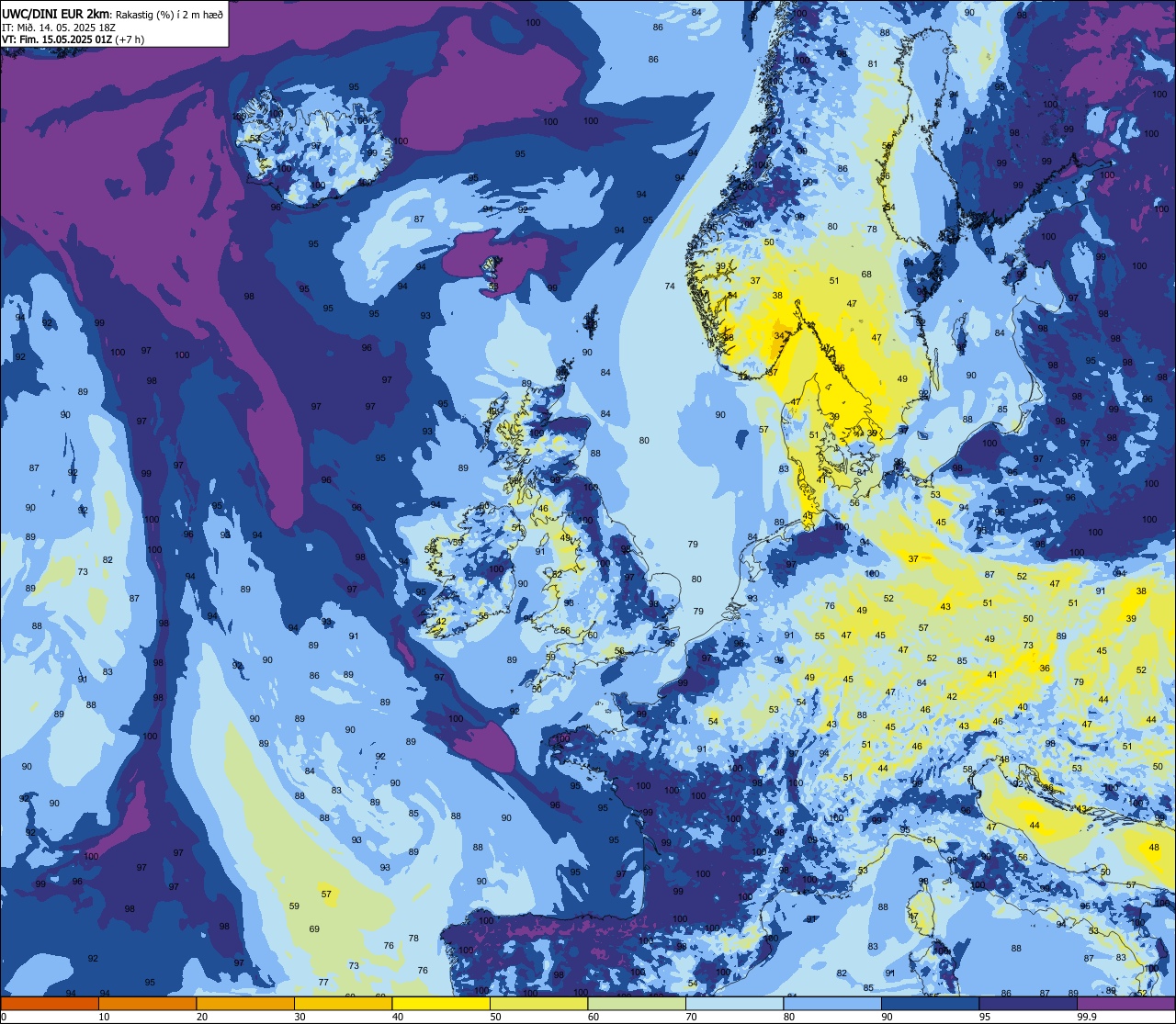The image size is (1176, 1024).
Task: Click the "IT: Mið. 14. 05. 2025 18Z" line
Action: [x=61, y=27]
